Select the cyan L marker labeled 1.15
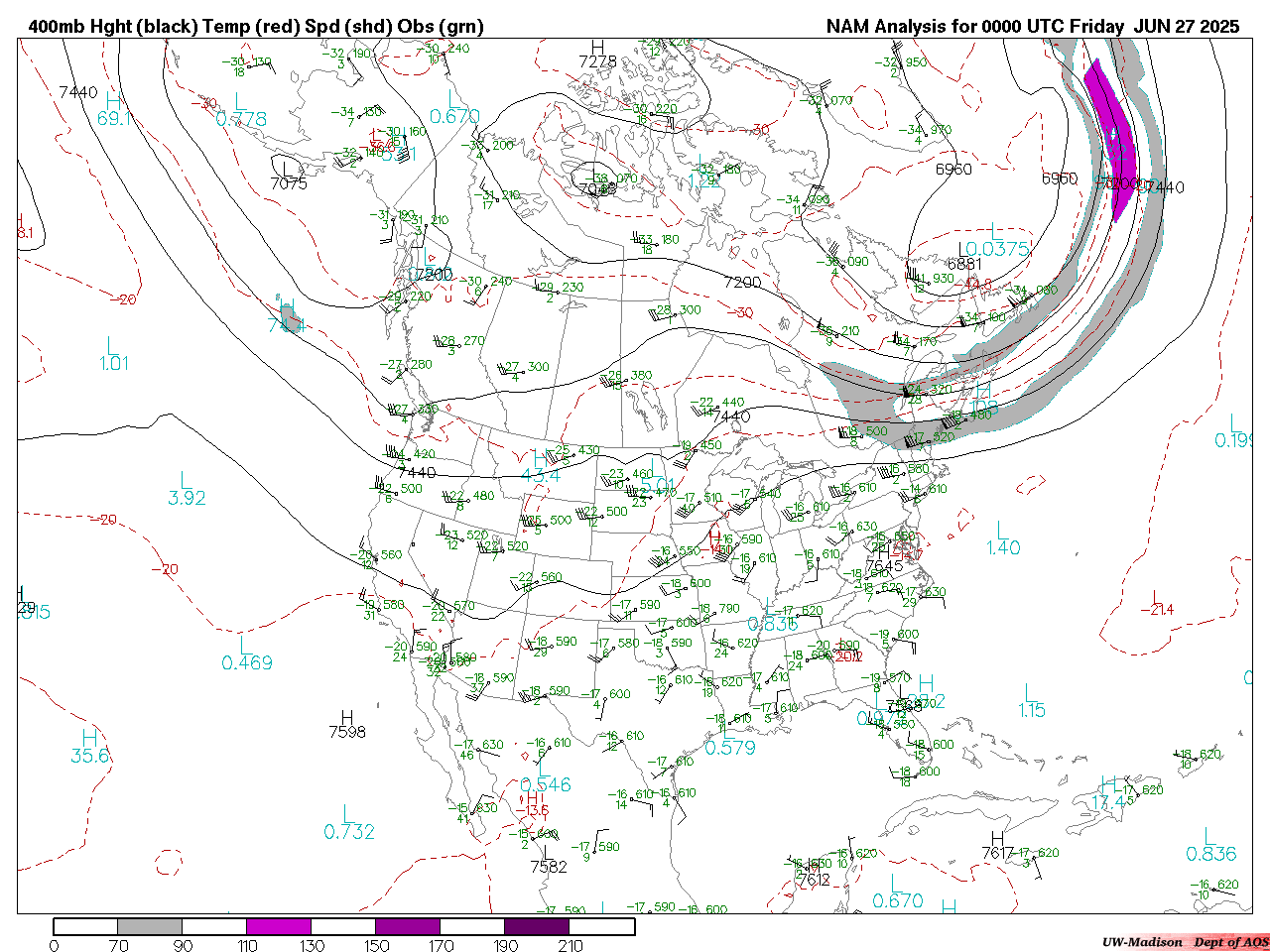Viewport: 1270px width, 952px height. pos(1031,693)
